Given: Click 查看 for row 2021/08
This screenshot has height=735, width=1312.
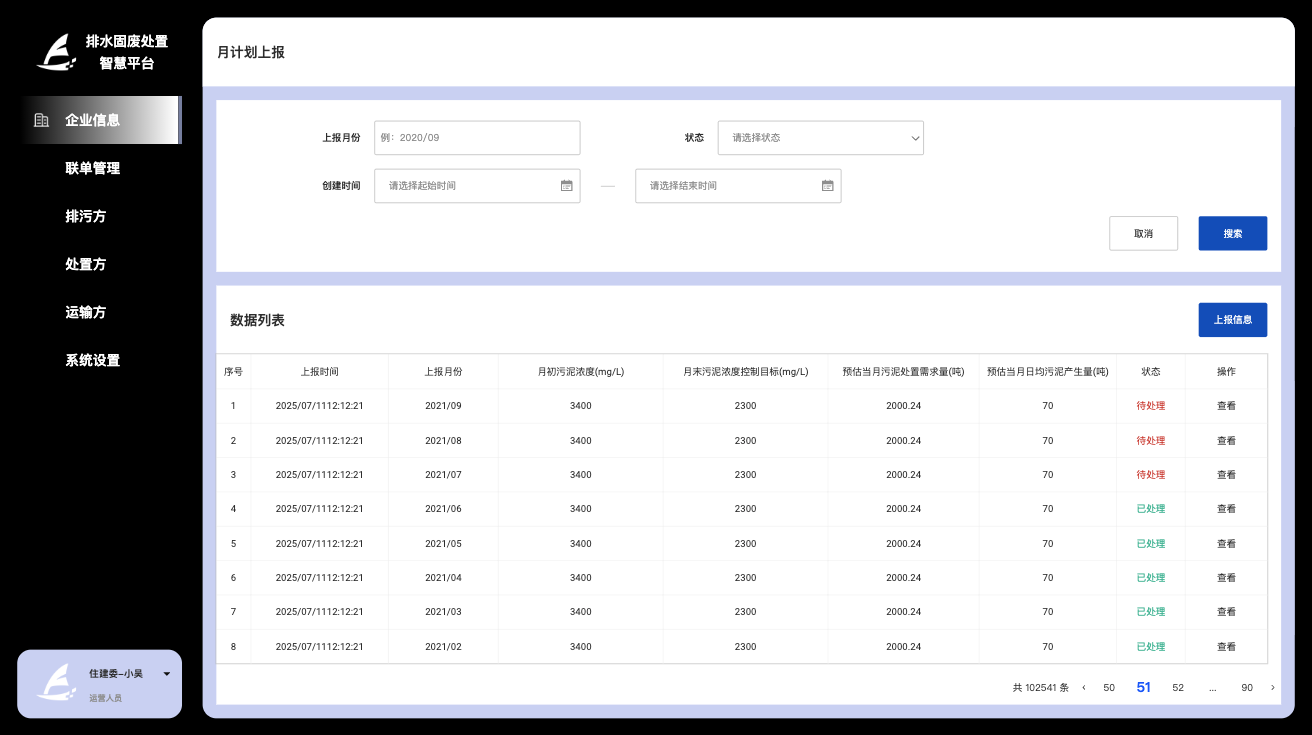Looking at the screenshot, I should coord(1226,440).
